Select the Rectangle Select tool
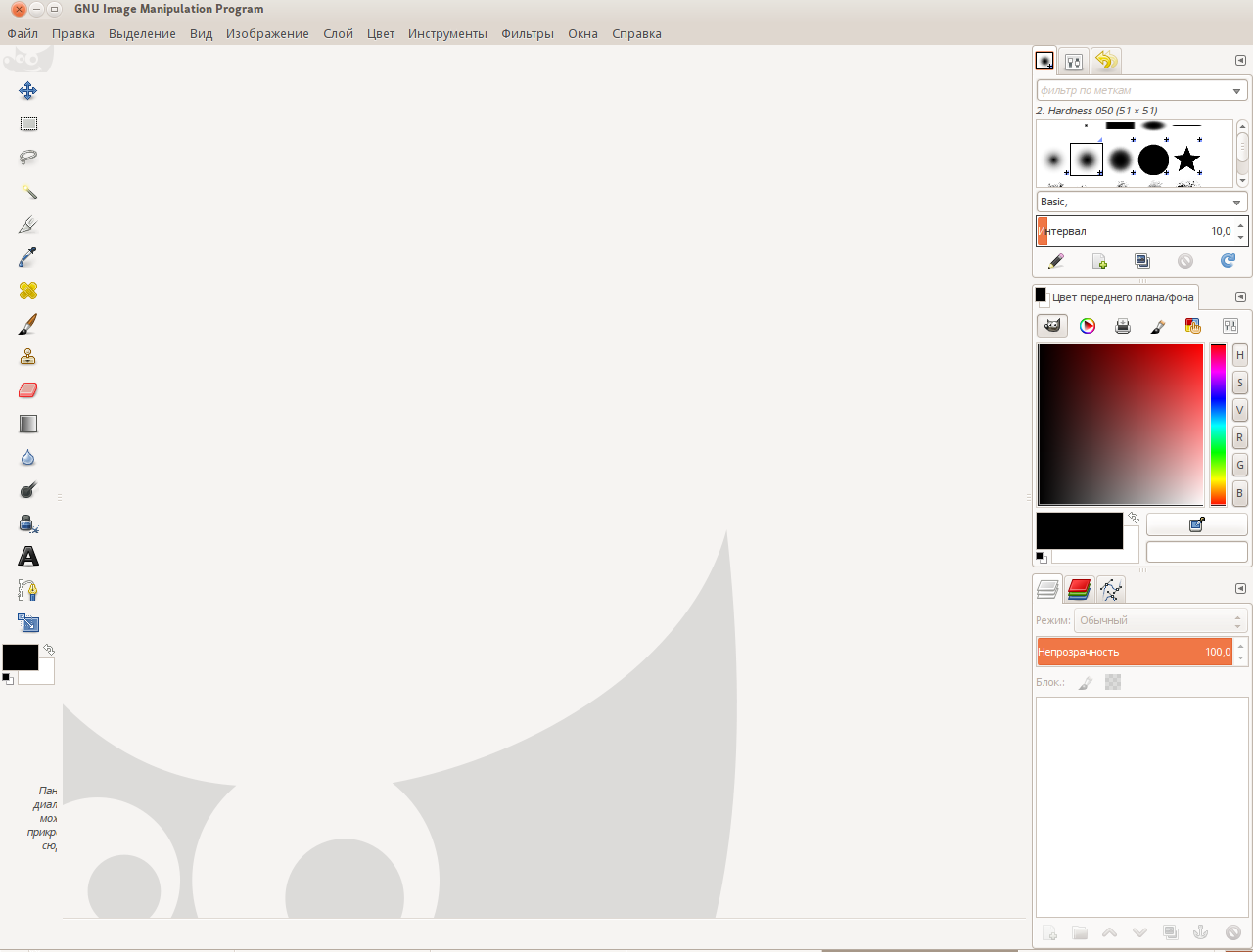Image resolution: width=1253 pixels, height=952 pixels. tap(28, 124)
